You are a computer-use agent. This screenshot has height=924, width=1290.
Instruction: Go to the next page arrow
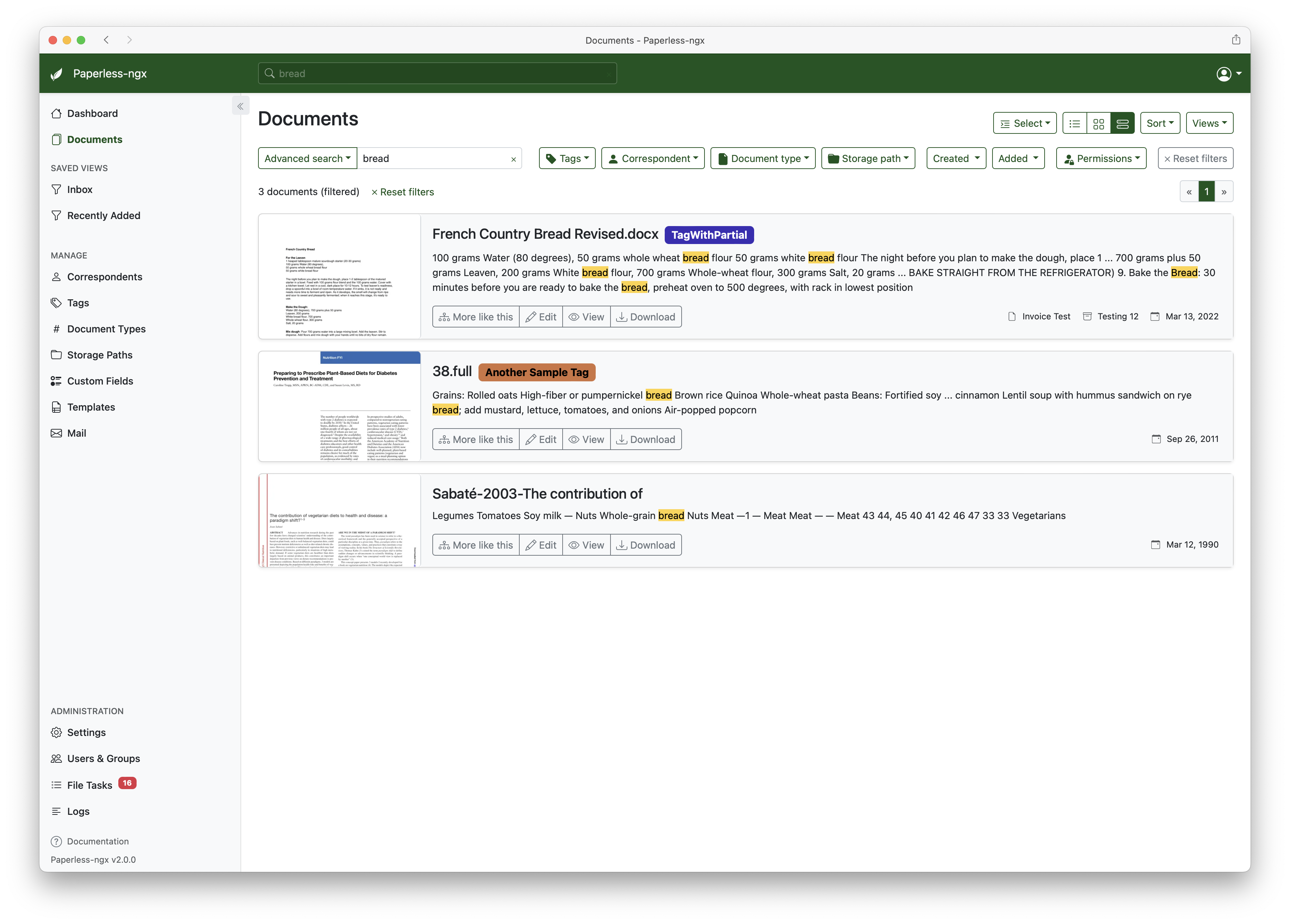click(1223, 192)
